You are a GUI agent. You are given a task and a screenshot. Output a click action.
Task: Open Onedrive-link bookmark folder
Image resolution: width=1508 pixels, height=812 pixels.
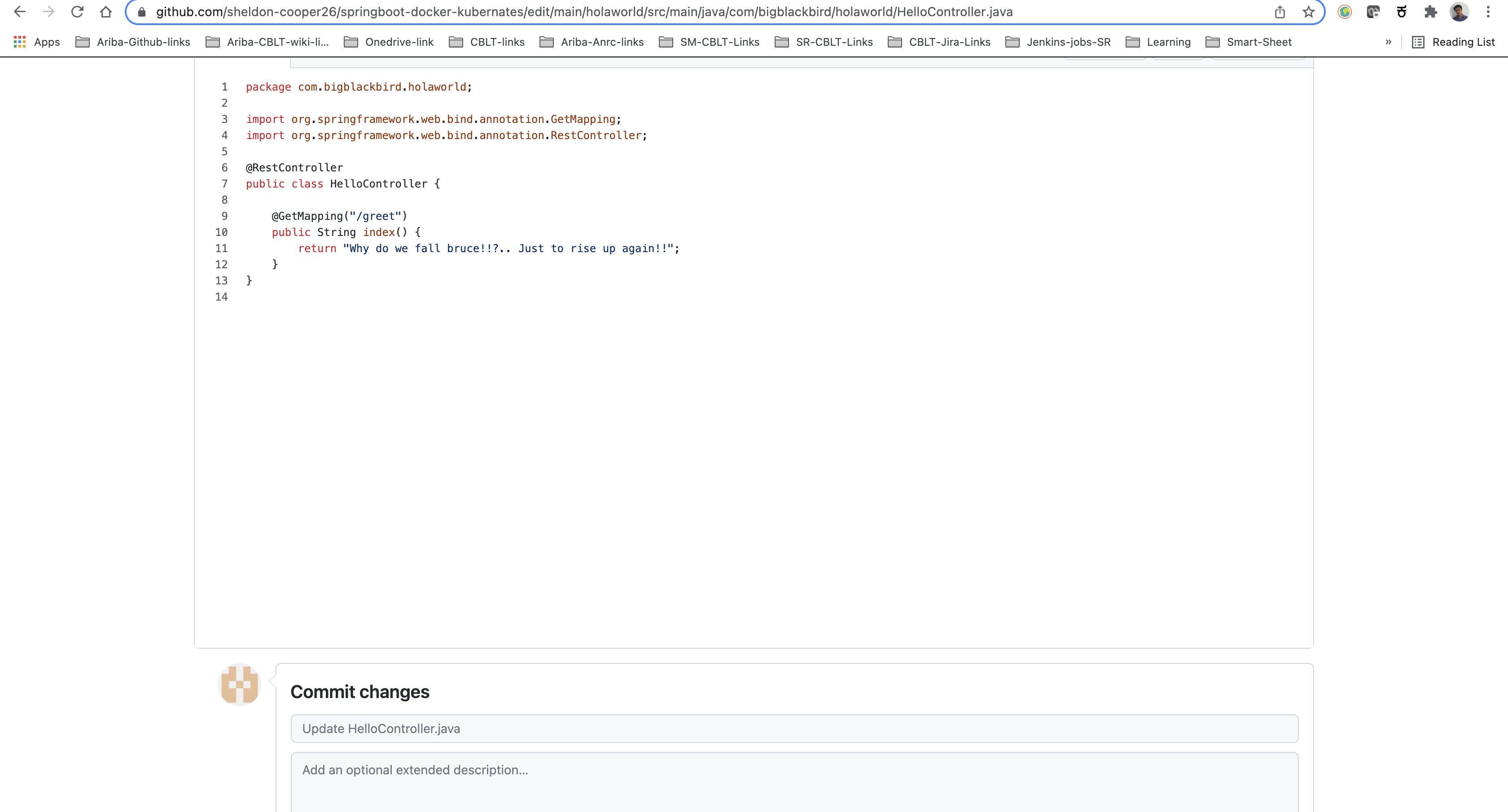point(389,42)
